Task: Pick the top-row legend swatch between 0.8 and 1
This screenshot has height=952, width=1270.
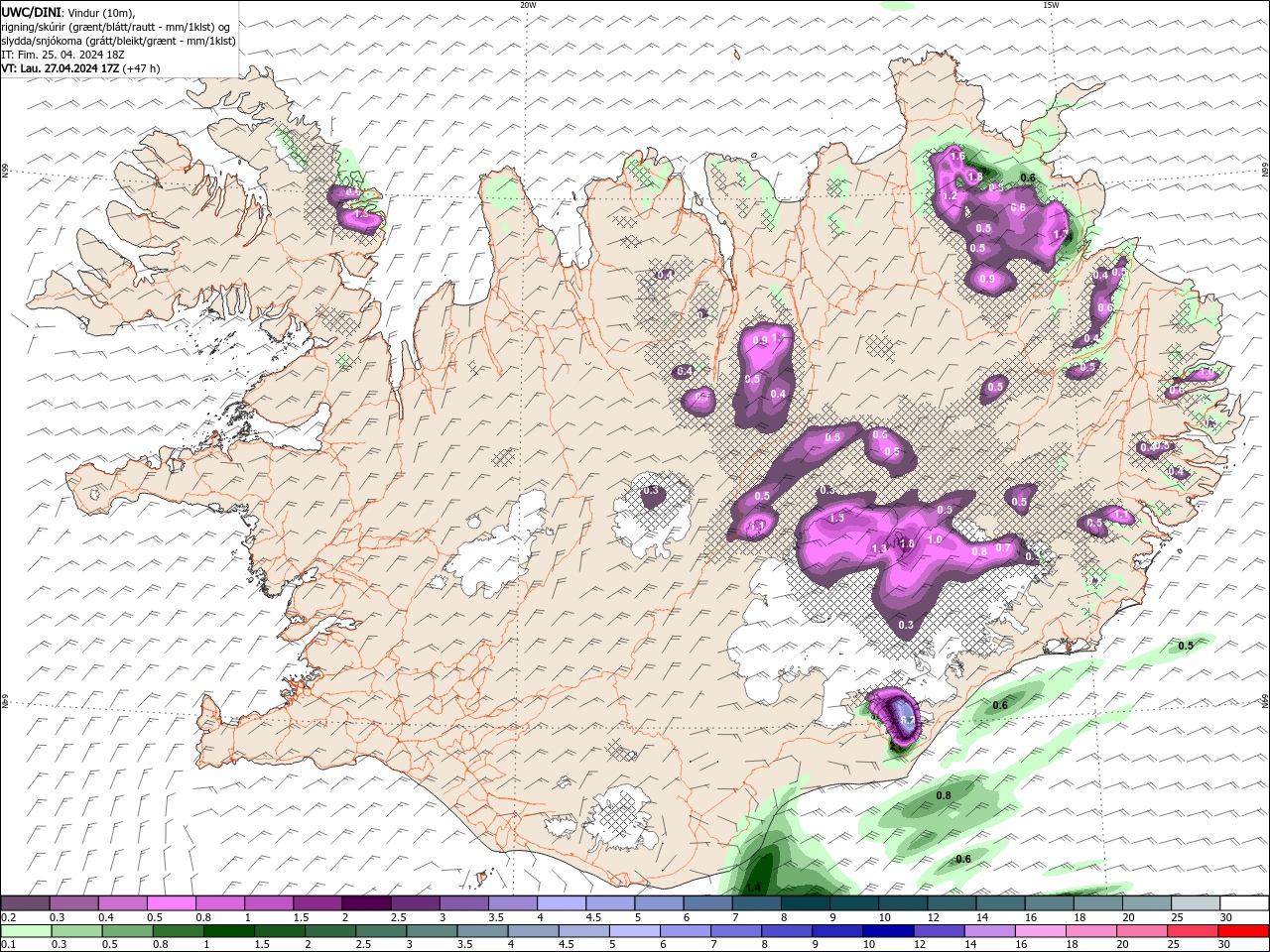Action: coord(219,902)
